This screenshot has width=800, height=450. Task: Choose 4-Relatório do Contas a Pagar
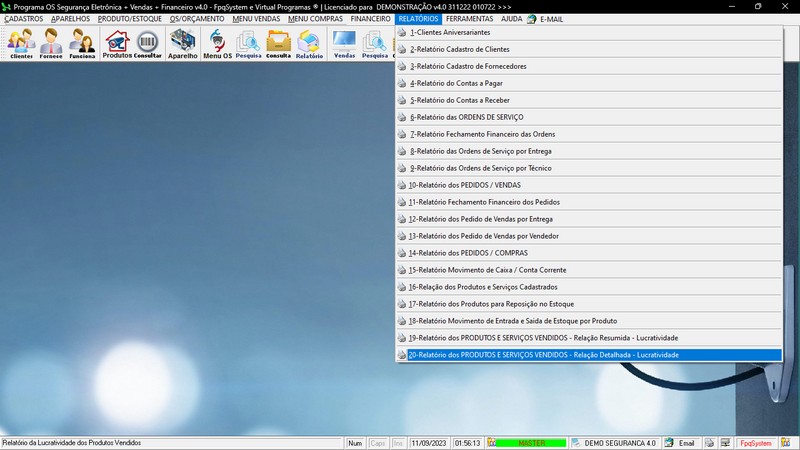tap(589, 83)
